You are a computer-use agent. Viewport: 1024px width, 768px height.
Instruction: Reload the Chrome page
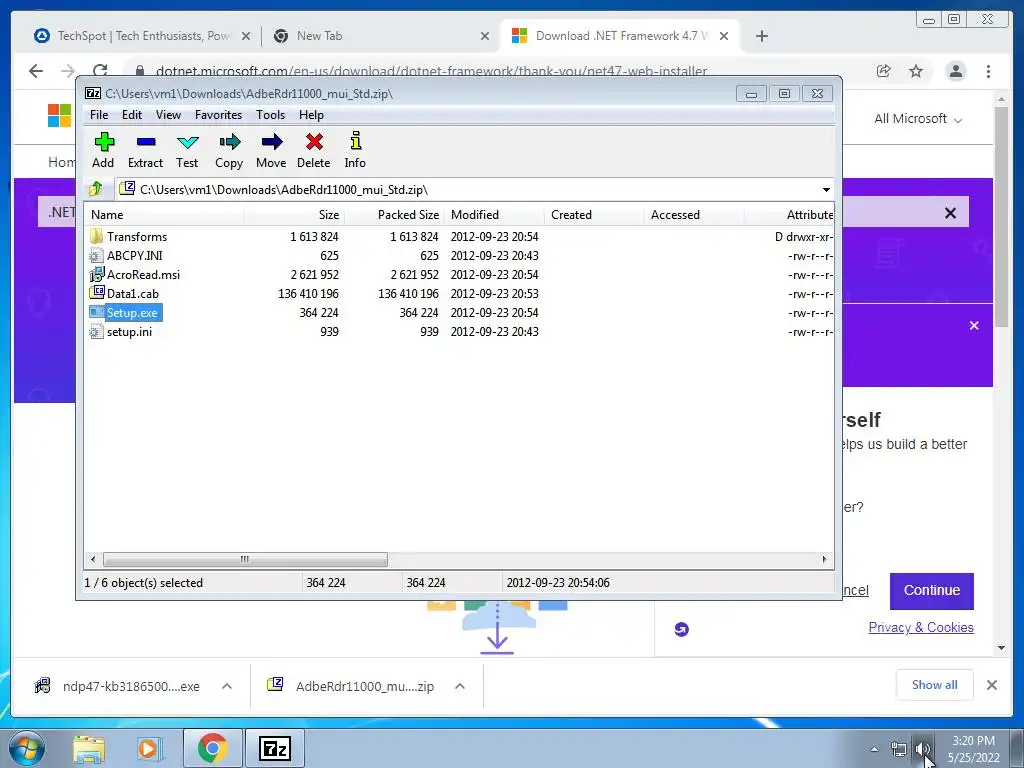[x=100, y=71]
